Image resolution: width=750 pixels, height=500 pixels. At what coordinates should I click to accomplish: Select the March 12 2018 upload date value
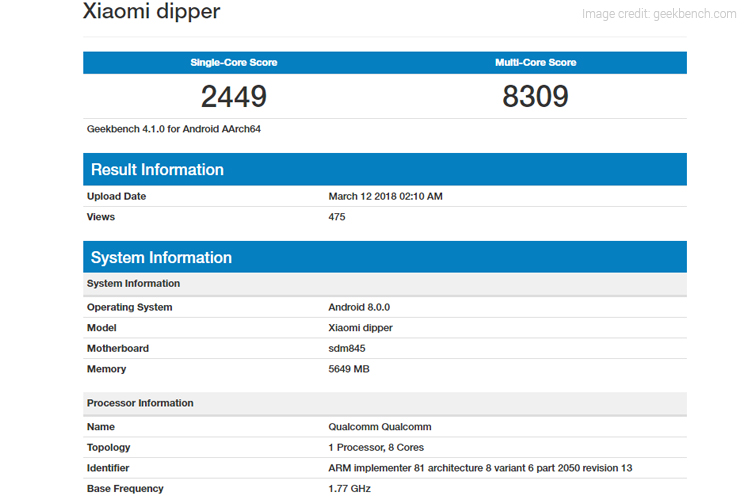click(385, 196)
